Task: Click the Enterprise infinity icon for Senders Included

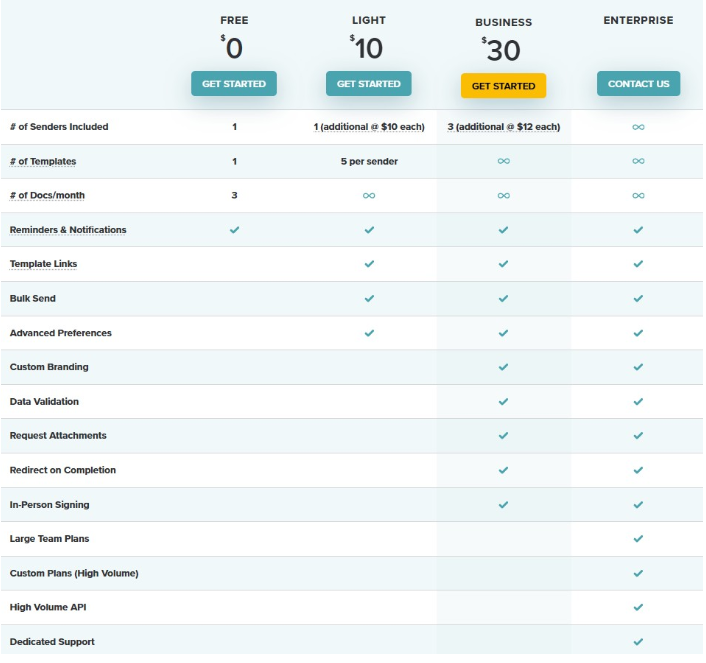Action: (x=638, y=127)
